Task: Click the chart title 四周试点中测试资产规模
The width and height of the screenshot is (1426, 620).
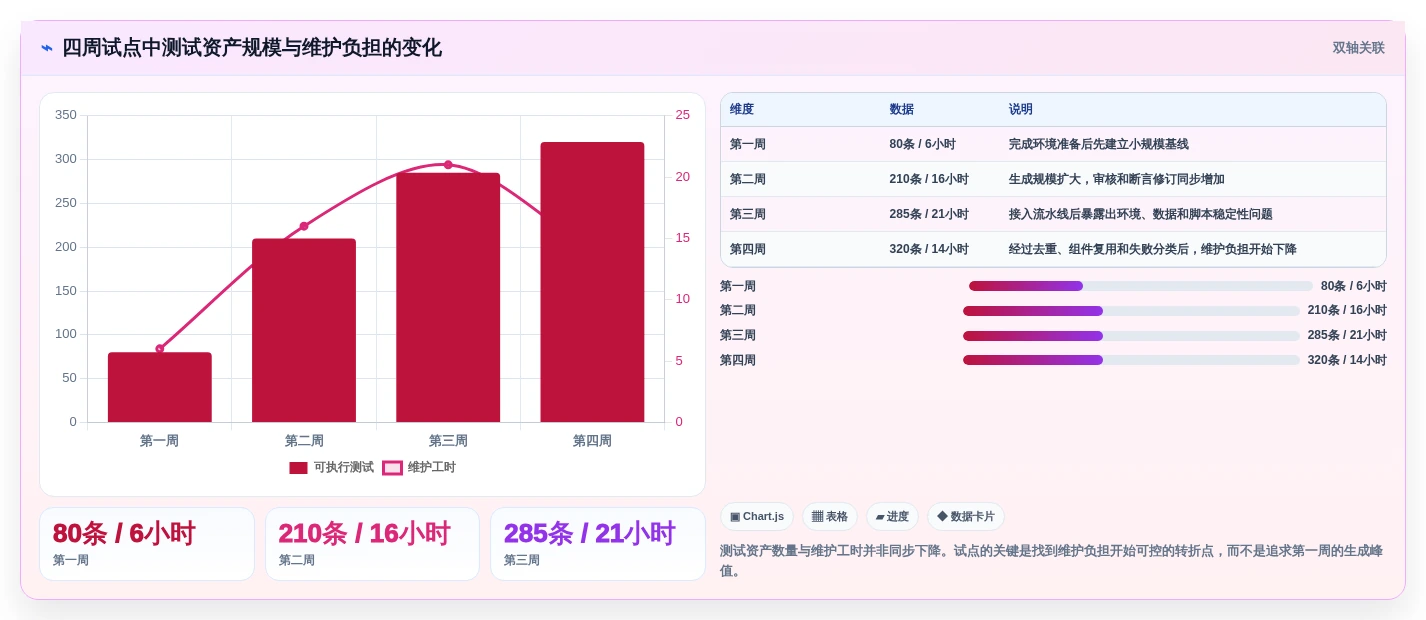Action: (252, 48)
